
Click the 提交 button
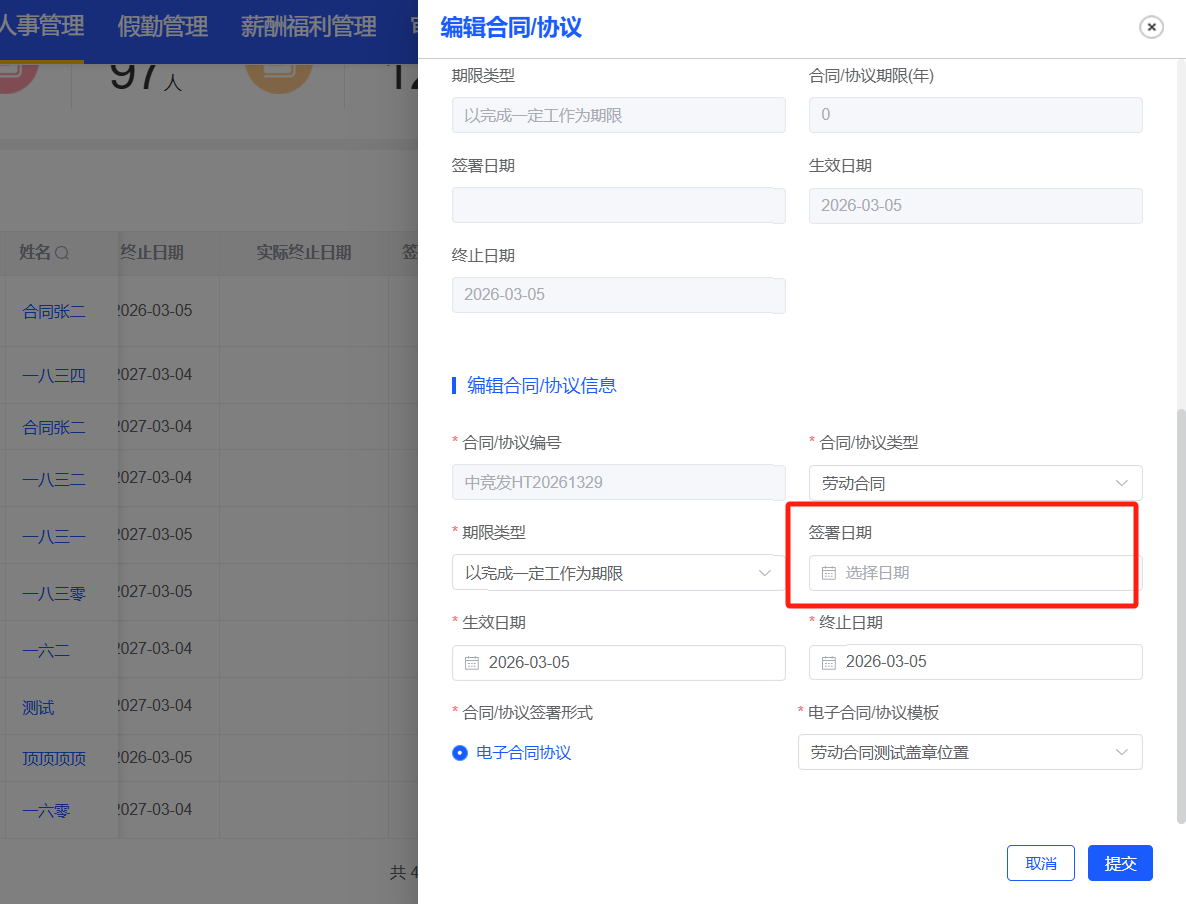click(1119, 863)
